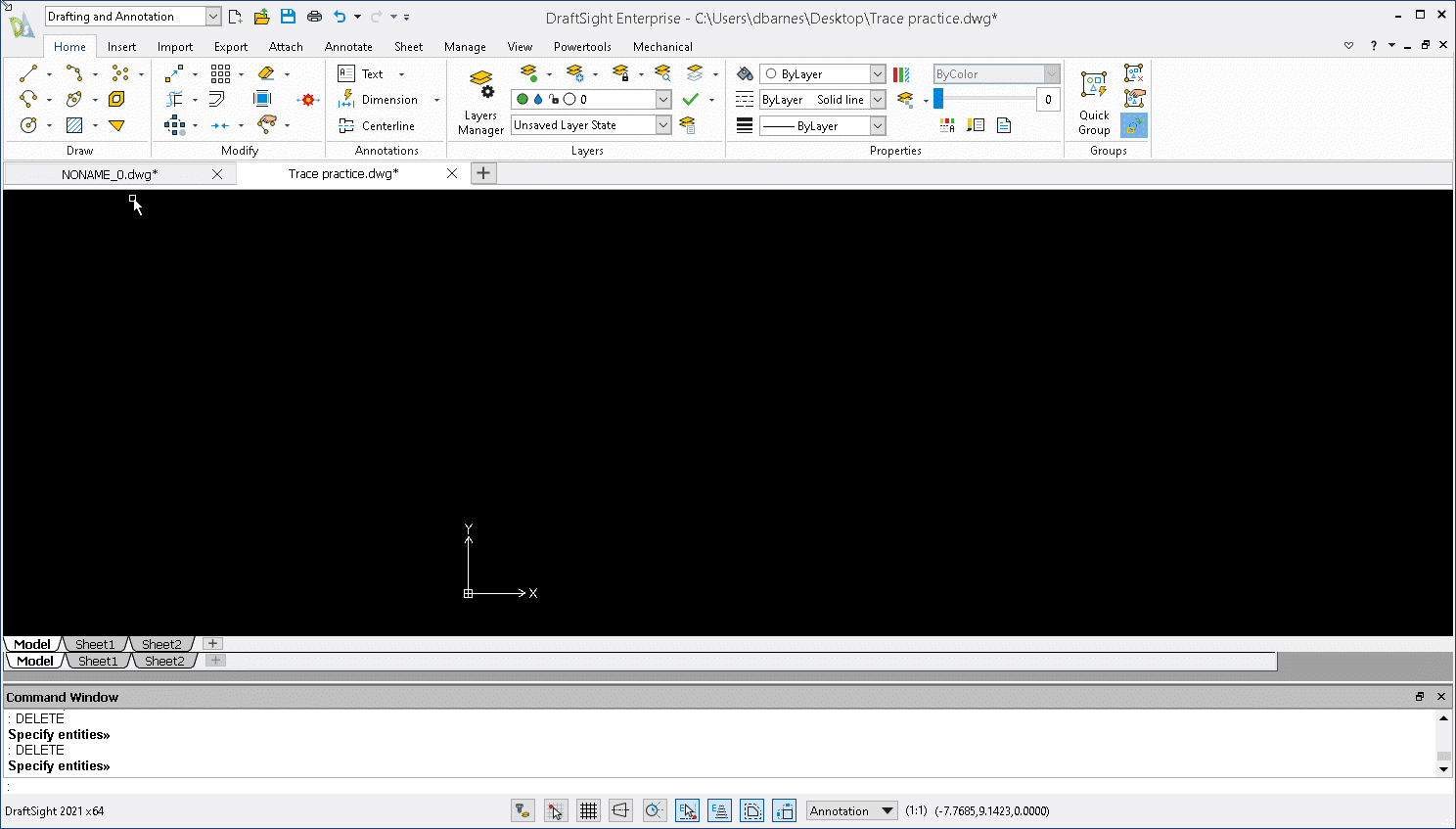1456x829 pixels.
Task: Click the Save icon in title toolbar
Action: tap(288, 17)
